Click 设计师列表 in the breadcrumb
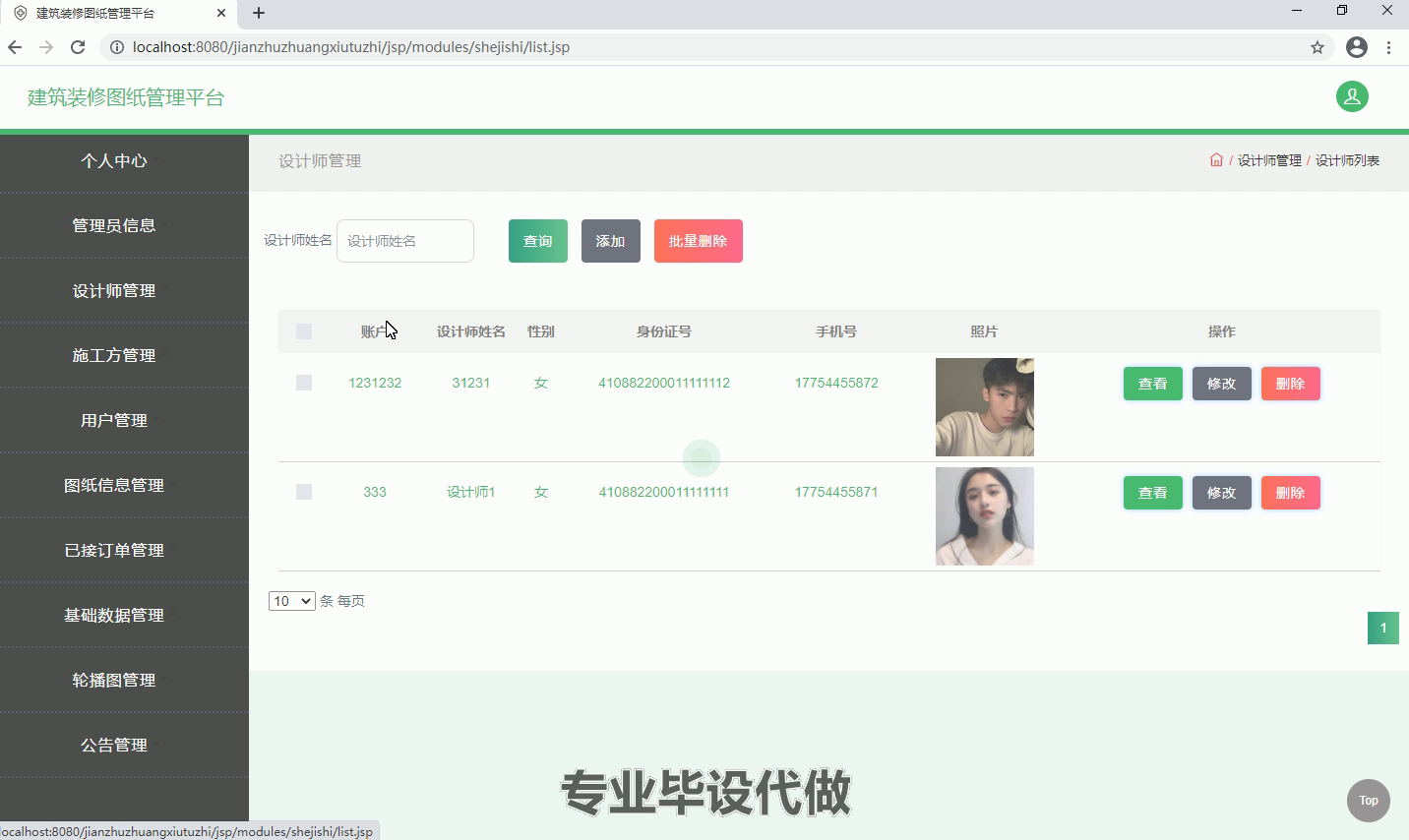1409x840 pixels. [x=1347, y=160]
